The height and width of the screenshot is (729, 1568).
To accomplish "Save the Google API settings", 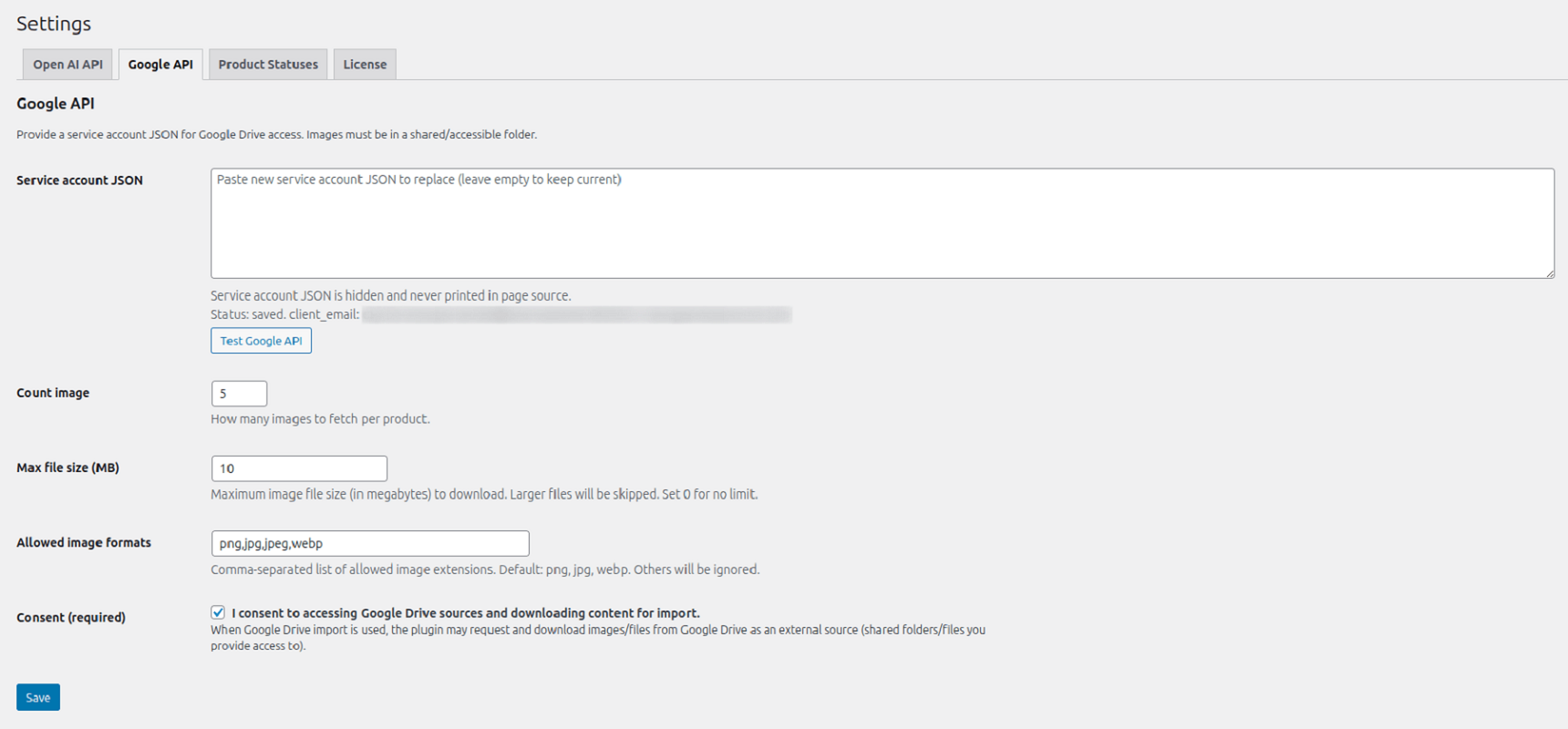I will (38, 697).
